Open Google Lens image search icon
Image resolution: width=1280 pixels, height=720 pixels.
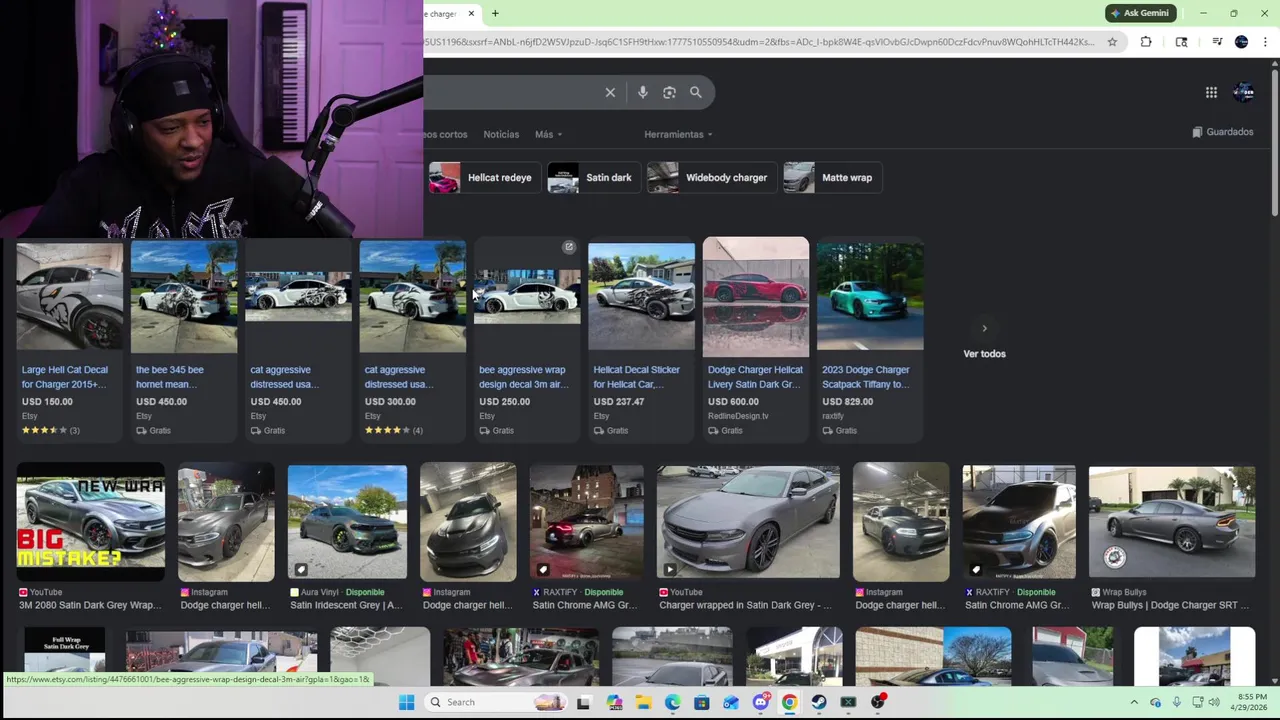point(669,92)
